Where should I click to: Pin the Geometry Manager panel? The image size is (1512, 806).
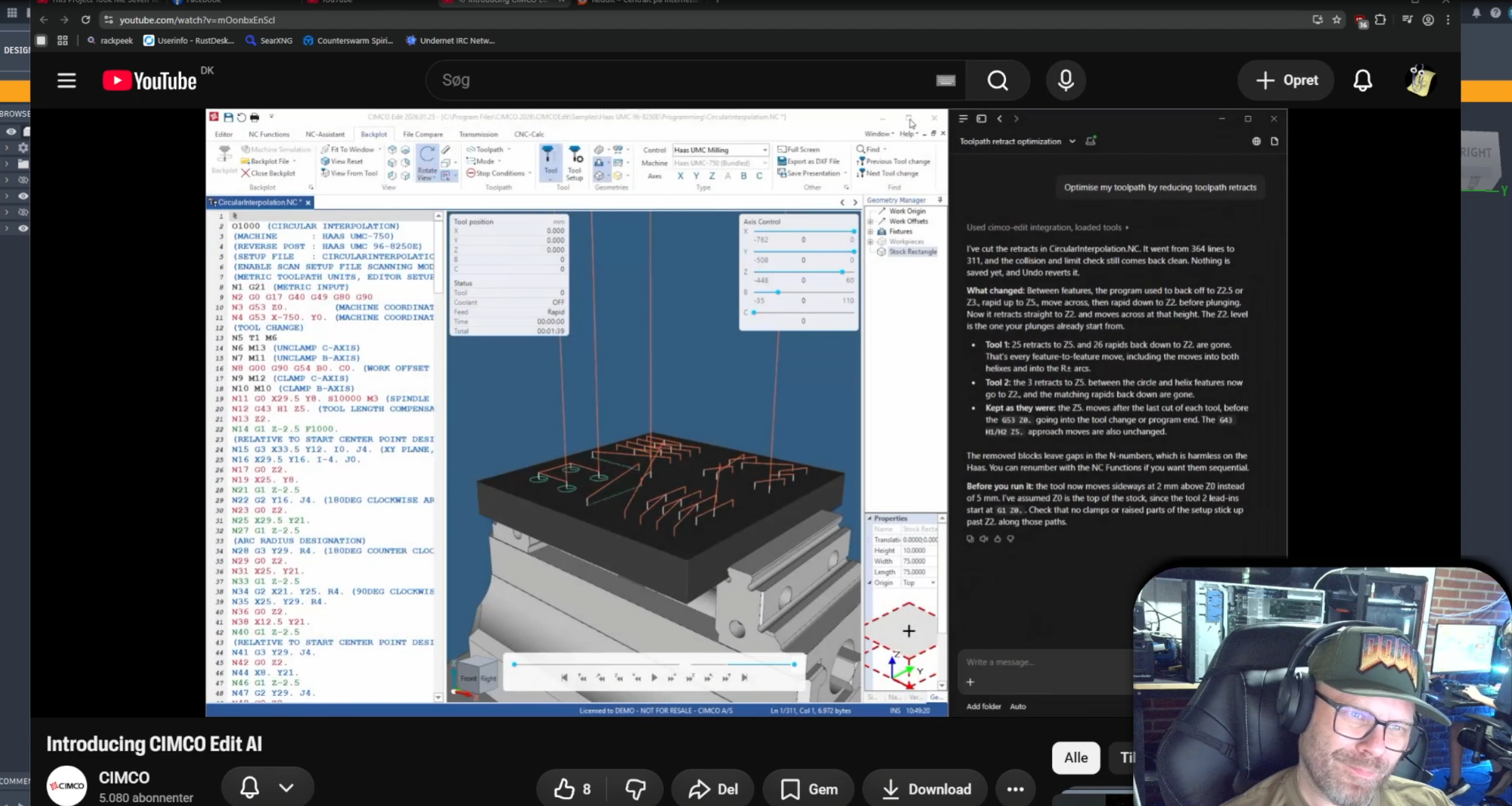click(x=940, y=200)
